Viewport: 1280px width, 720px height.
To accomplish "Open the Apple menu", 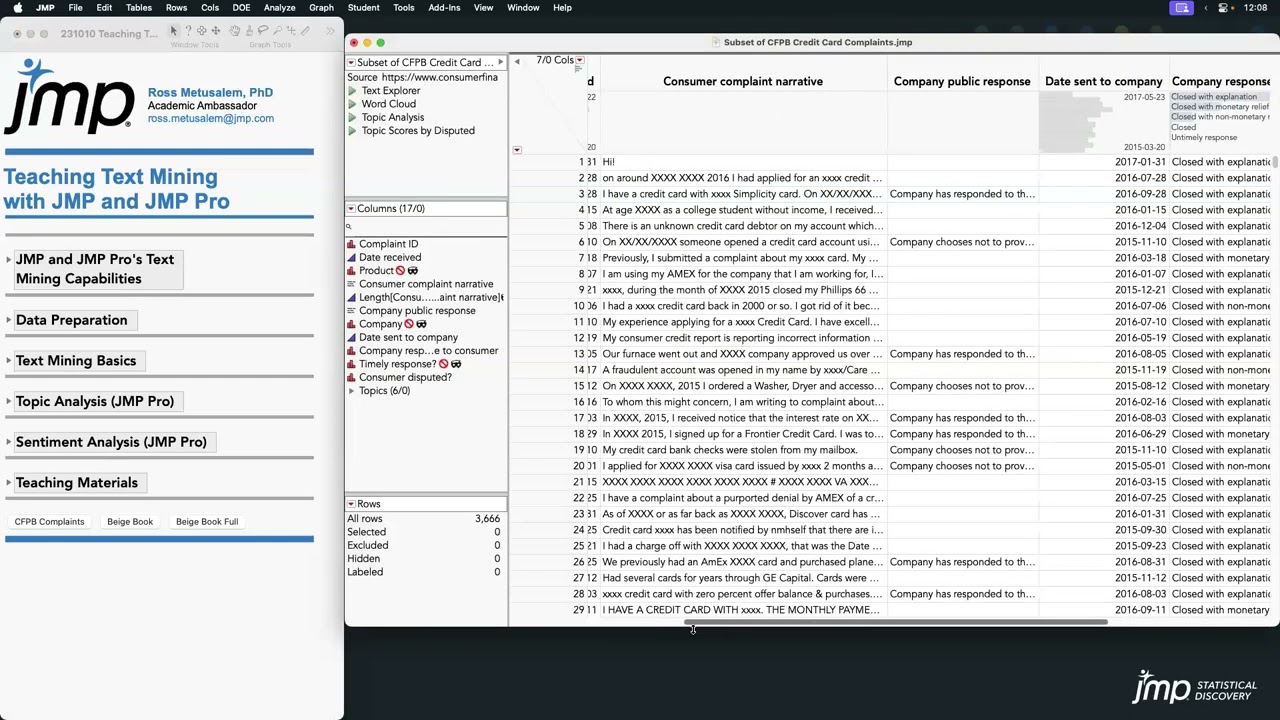I will point(17,8).
